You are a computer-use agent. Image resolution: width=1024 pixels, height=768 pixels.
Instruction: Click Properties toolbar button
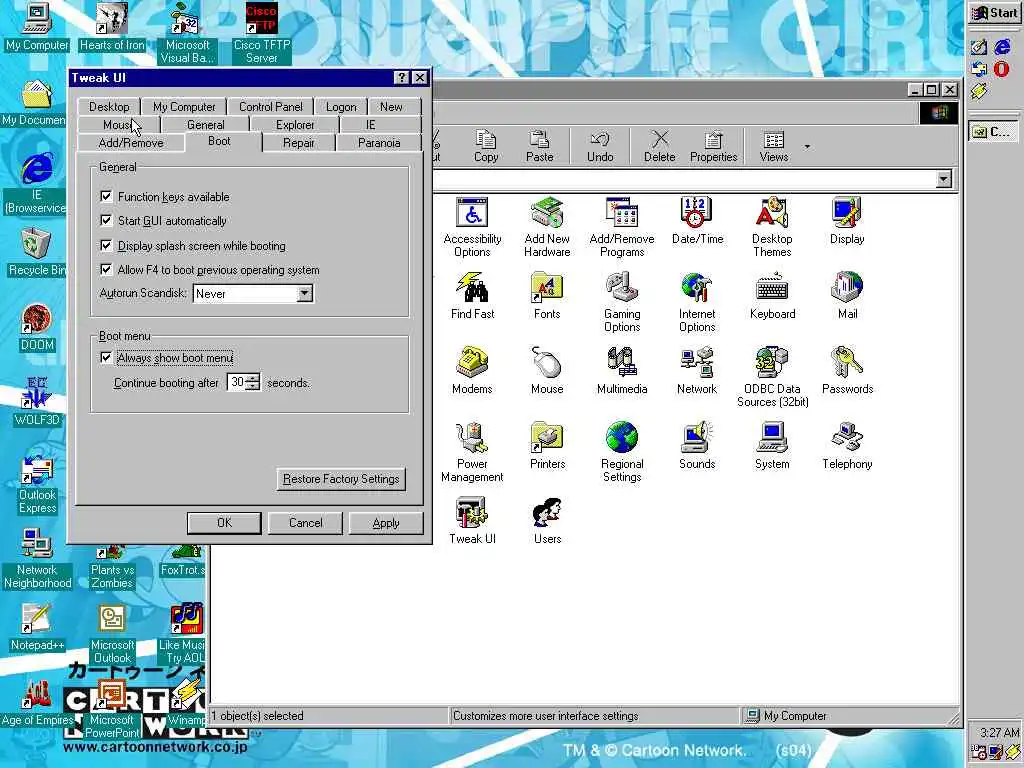click(713, 146)
